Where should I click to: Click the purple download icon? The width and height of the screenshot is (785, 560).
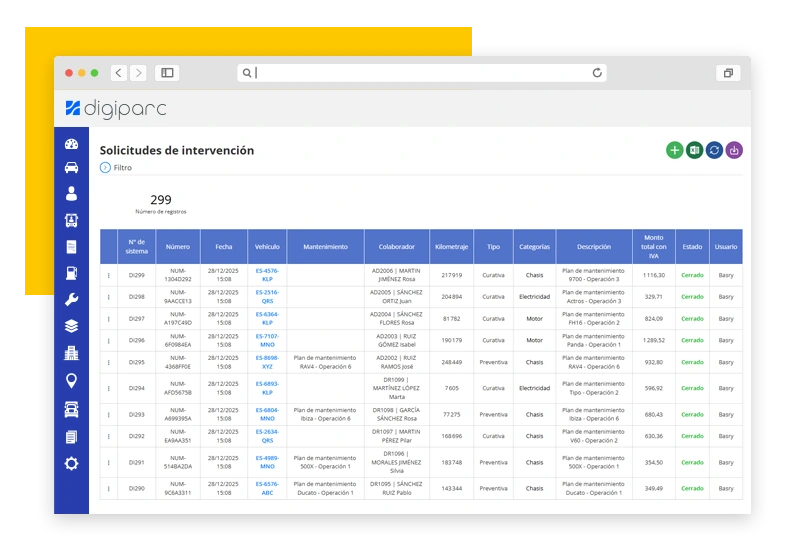tap(734, 150)
